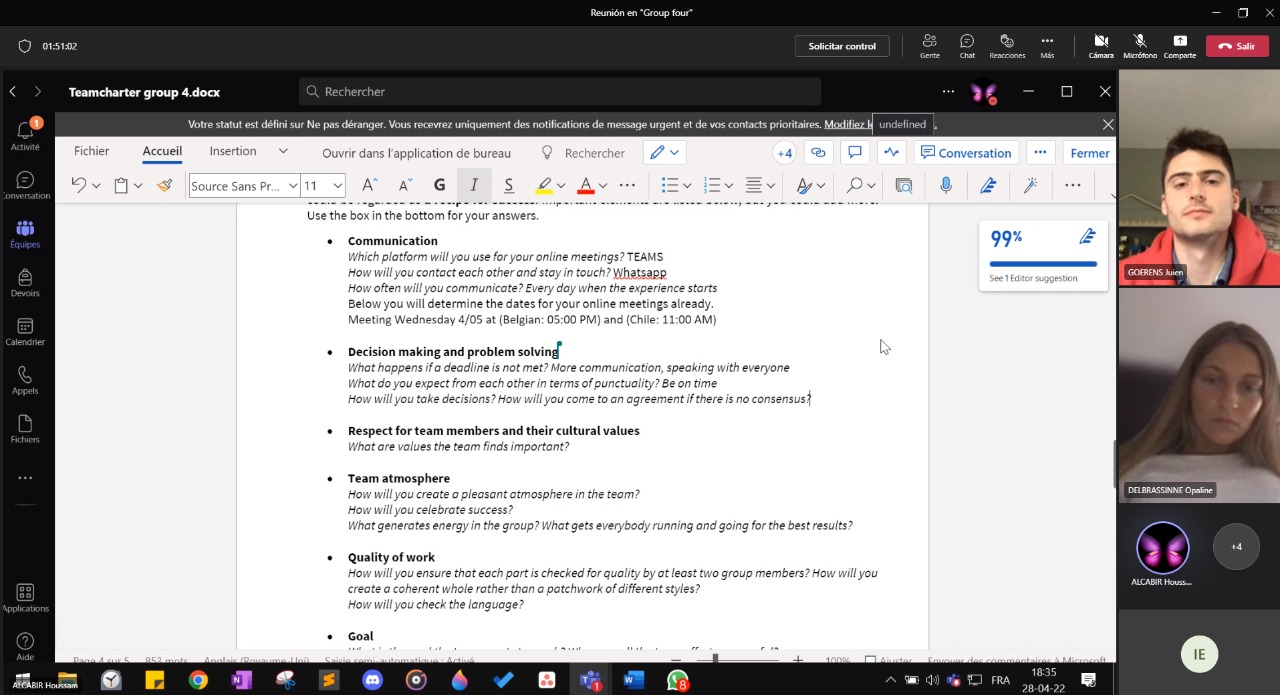Show more apps ellipsis in Teams sidebar

(25, 478)
